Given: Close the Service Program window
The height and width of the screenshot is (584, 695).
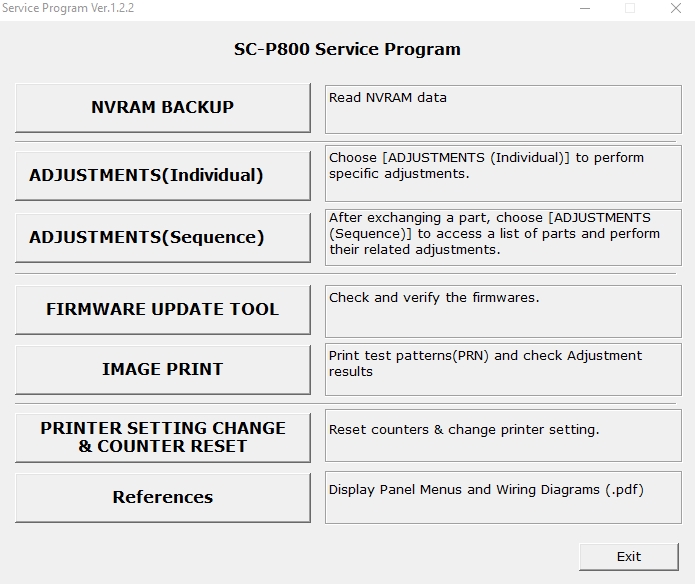Looking at the screenshot, I should [676, 8].
